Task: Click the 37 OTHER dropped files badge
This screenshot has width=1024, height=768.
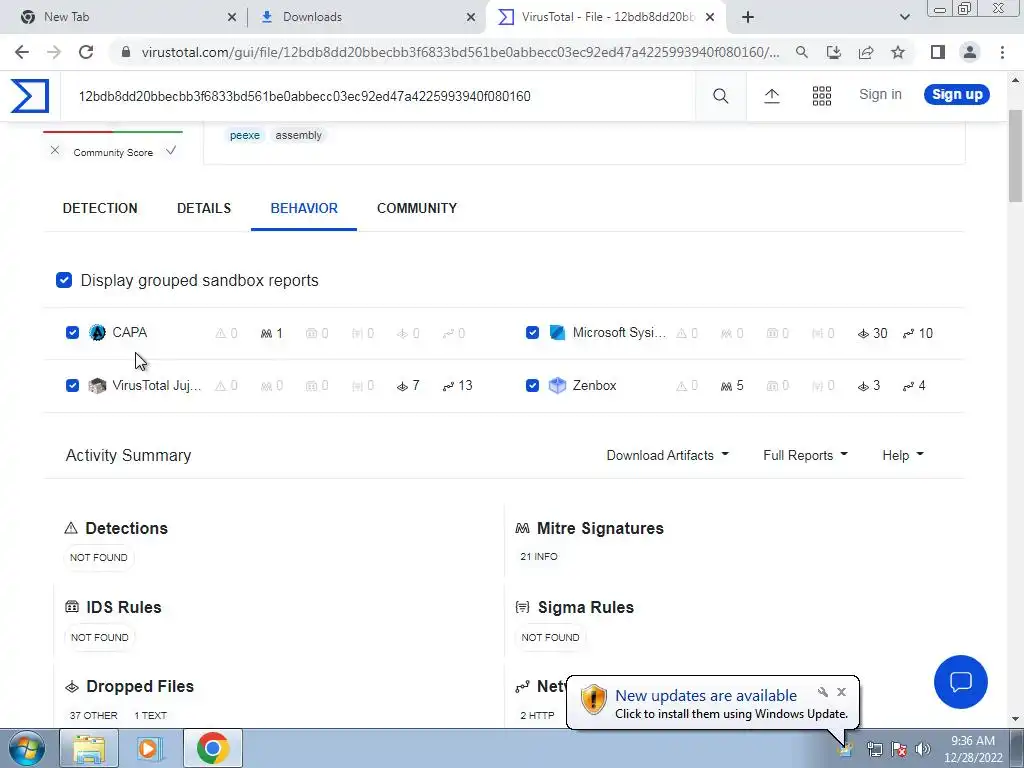Action: click(93, 715)
